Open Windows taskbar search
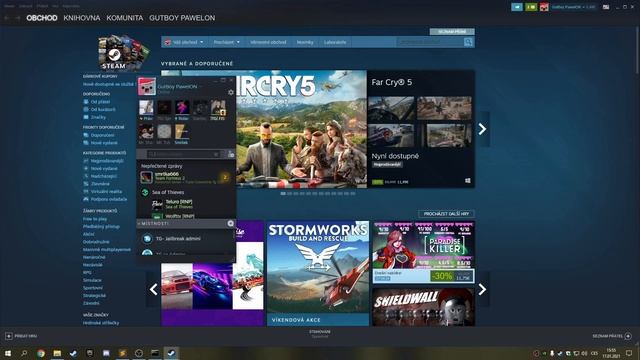This screenshot has width=640, height=360. pyautogui.click(x=24, y=353)
